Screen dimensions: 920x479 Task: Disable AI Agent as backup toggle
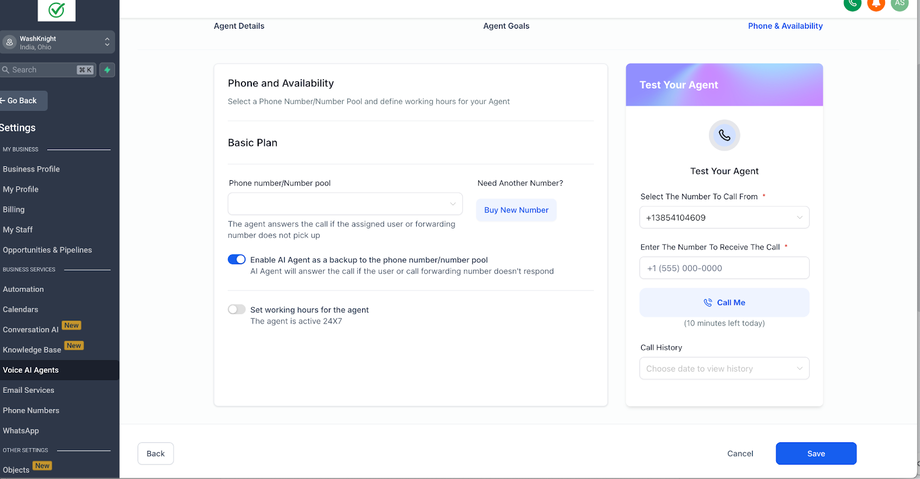pos(237,259)
